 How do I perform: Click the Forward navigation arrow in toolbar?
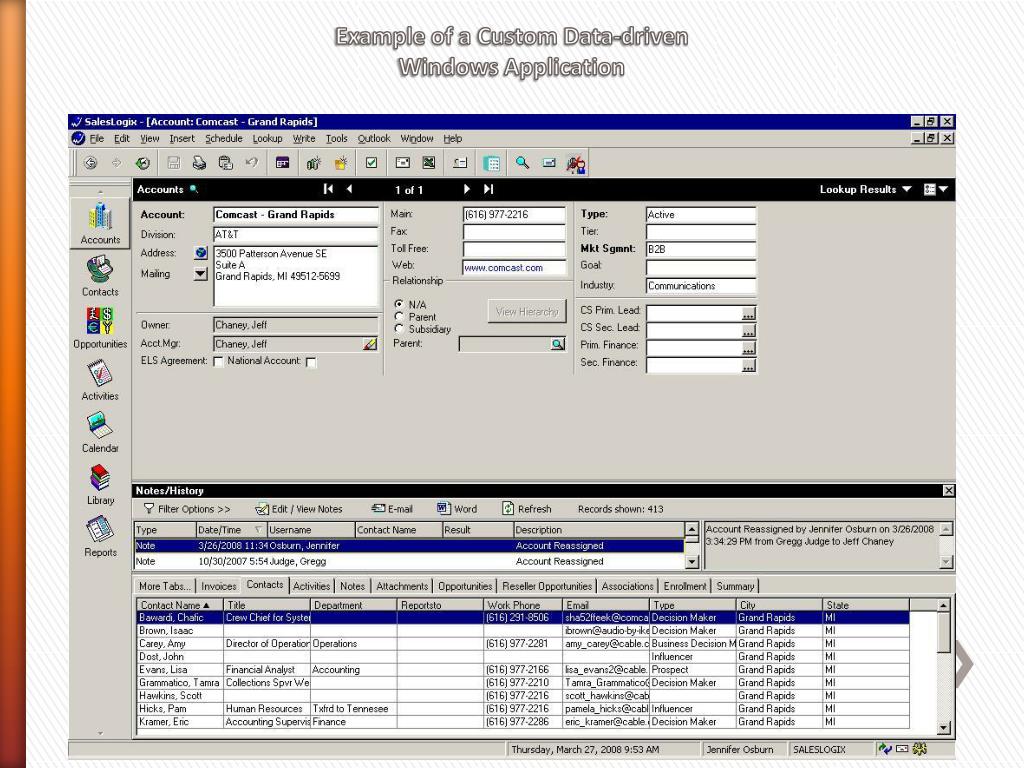[x=116, y=163]
